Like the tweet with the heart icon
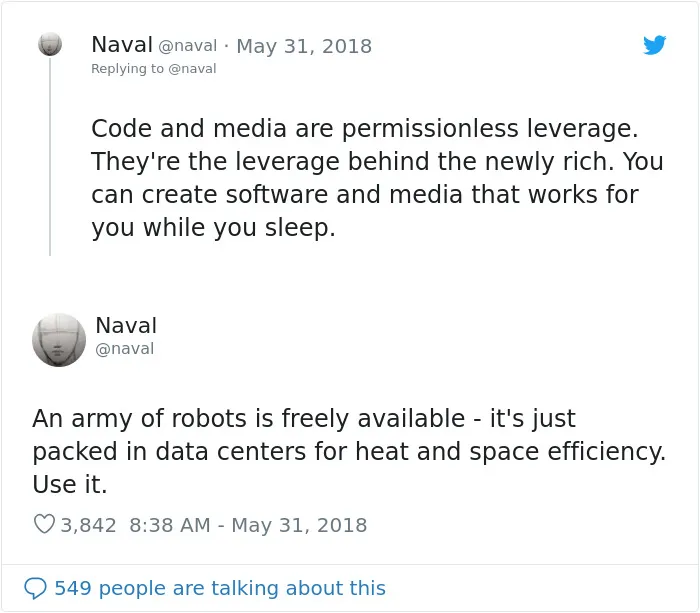 (x=44, y=524)
